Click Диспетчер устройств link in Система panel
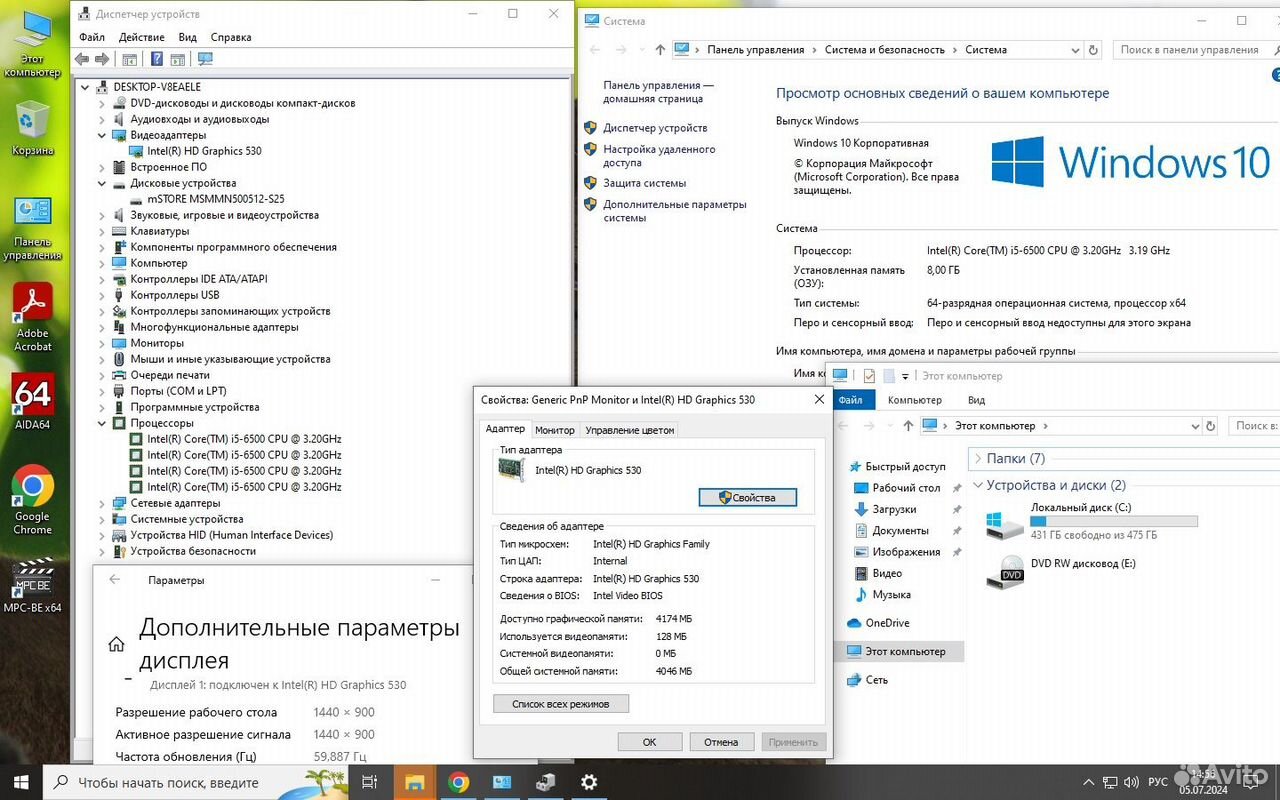The image size is (1280, 800). pyautogui.click(x=655, y=128)
